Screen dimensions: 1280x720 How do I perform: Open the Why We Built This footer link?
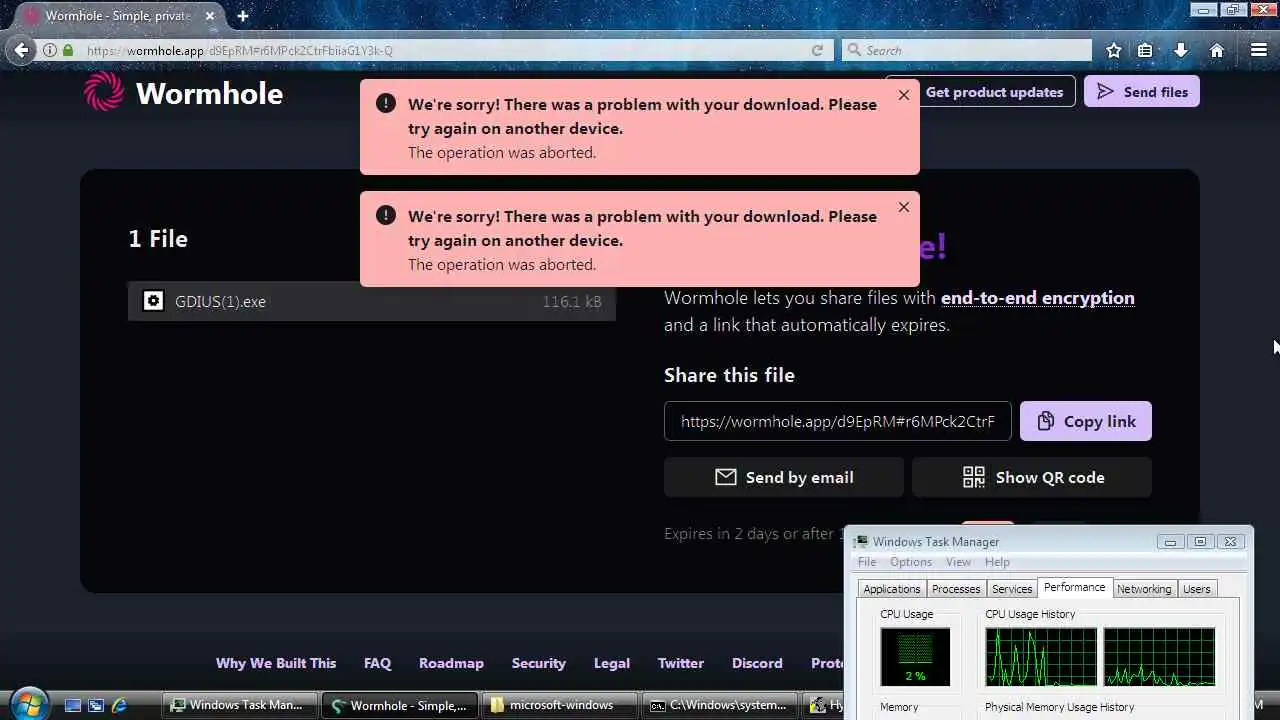click(276, 663)
